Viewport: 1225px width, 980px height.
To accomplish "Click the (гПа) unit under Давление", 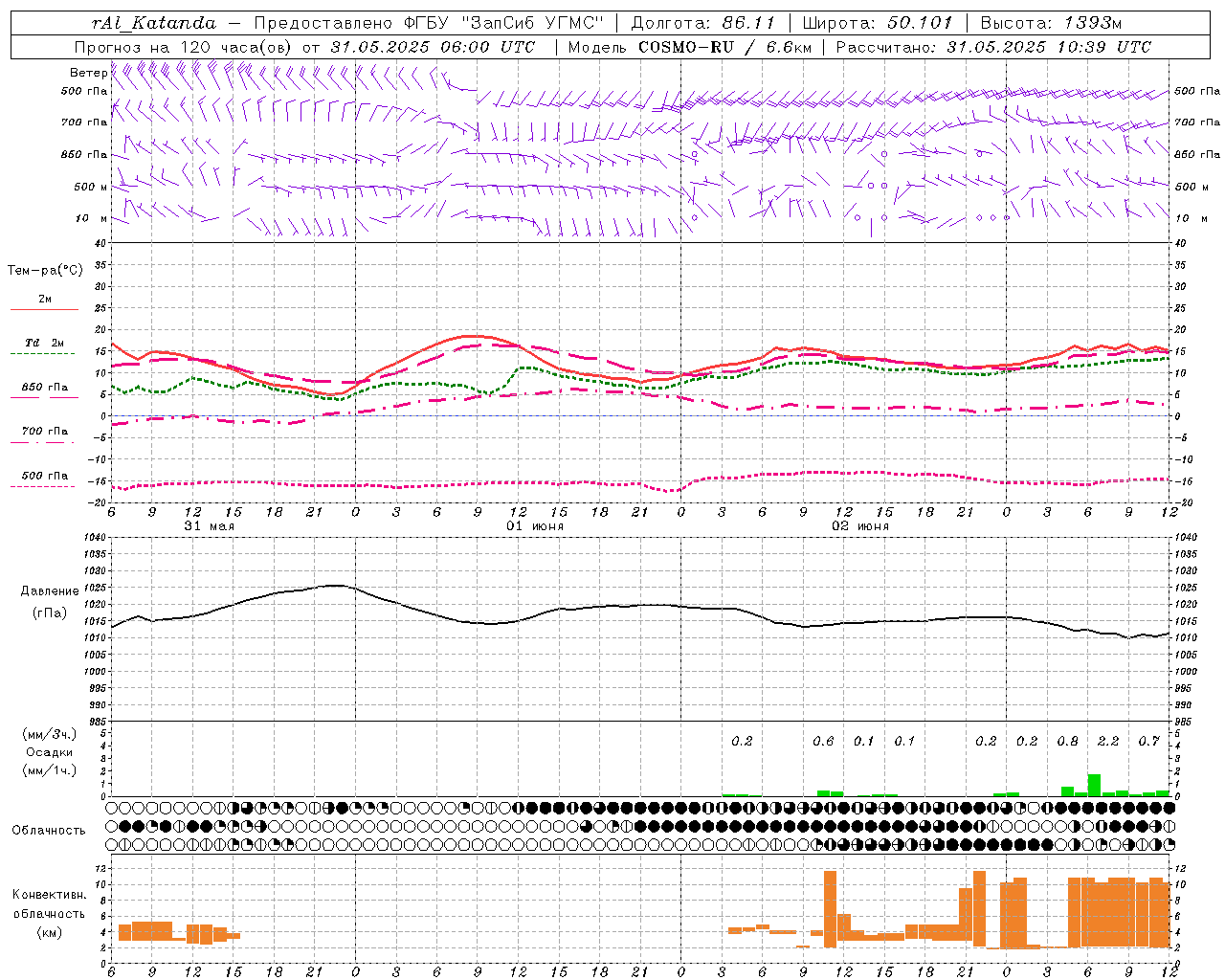I will pyautogui.click(x=50, y=613).
